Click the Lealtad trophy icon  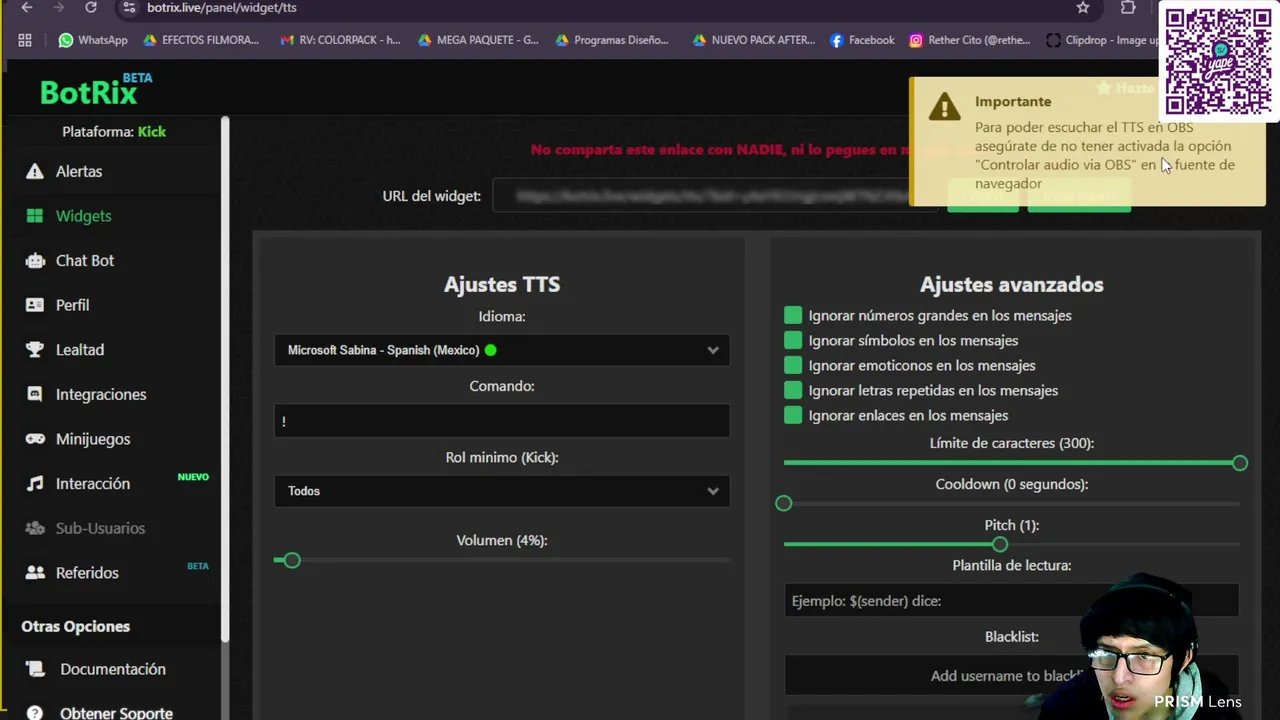click(35, 350)
